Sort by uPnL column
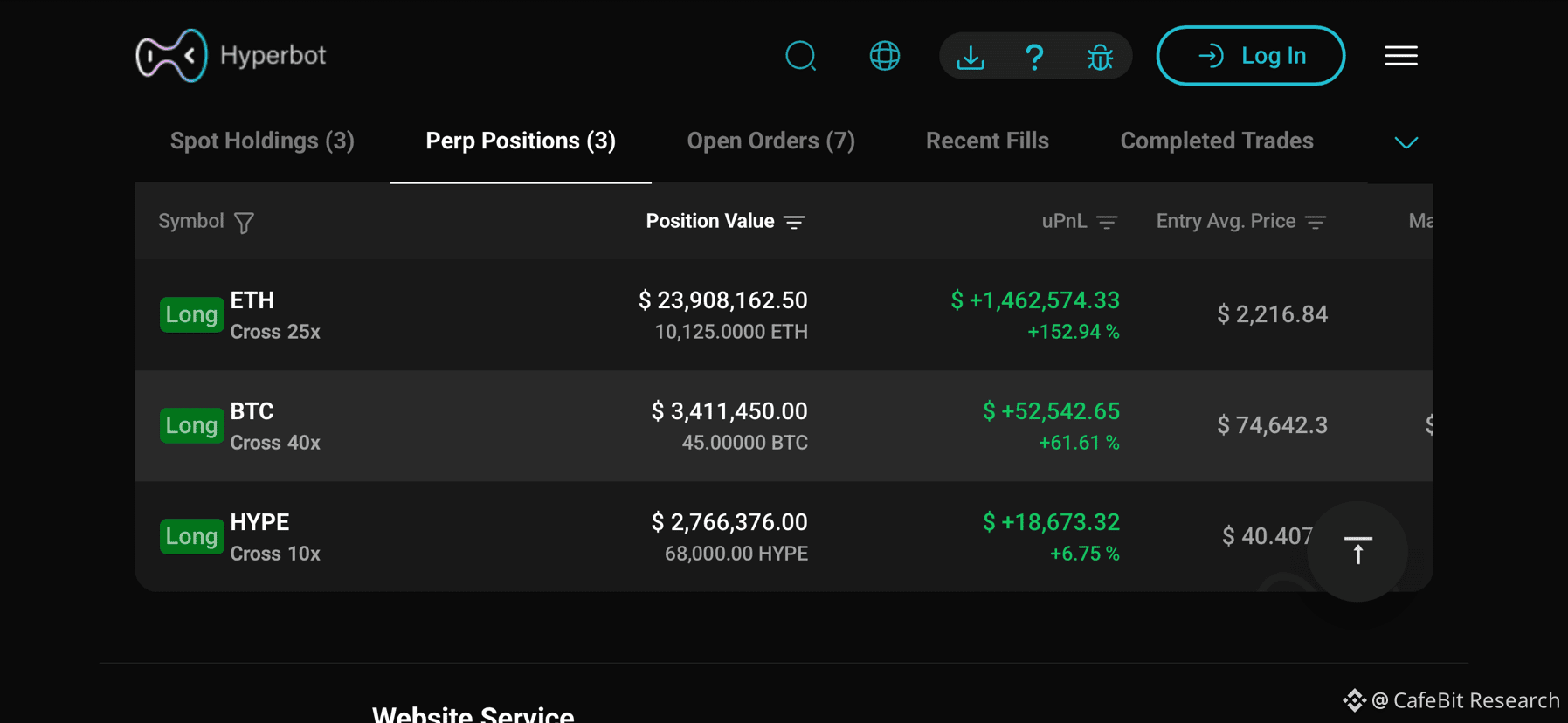The image size is (1568, 723). [1080, 221]
